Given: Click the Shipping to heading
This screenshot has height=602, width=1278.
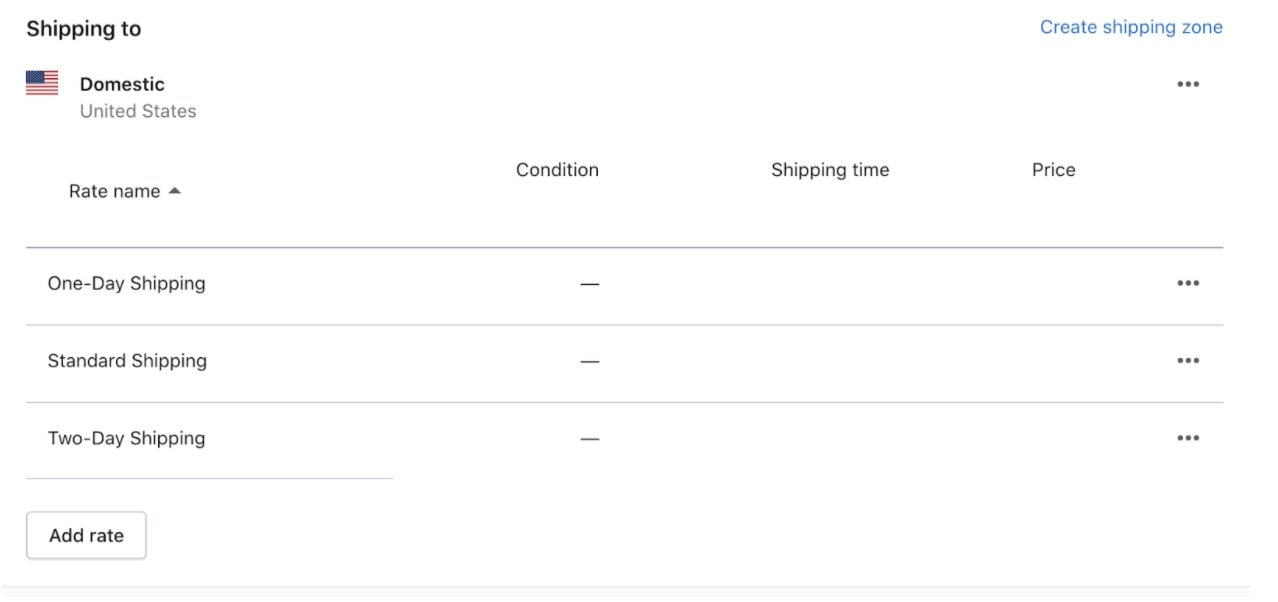Looking at the screenshot, I should pos(84,28).
